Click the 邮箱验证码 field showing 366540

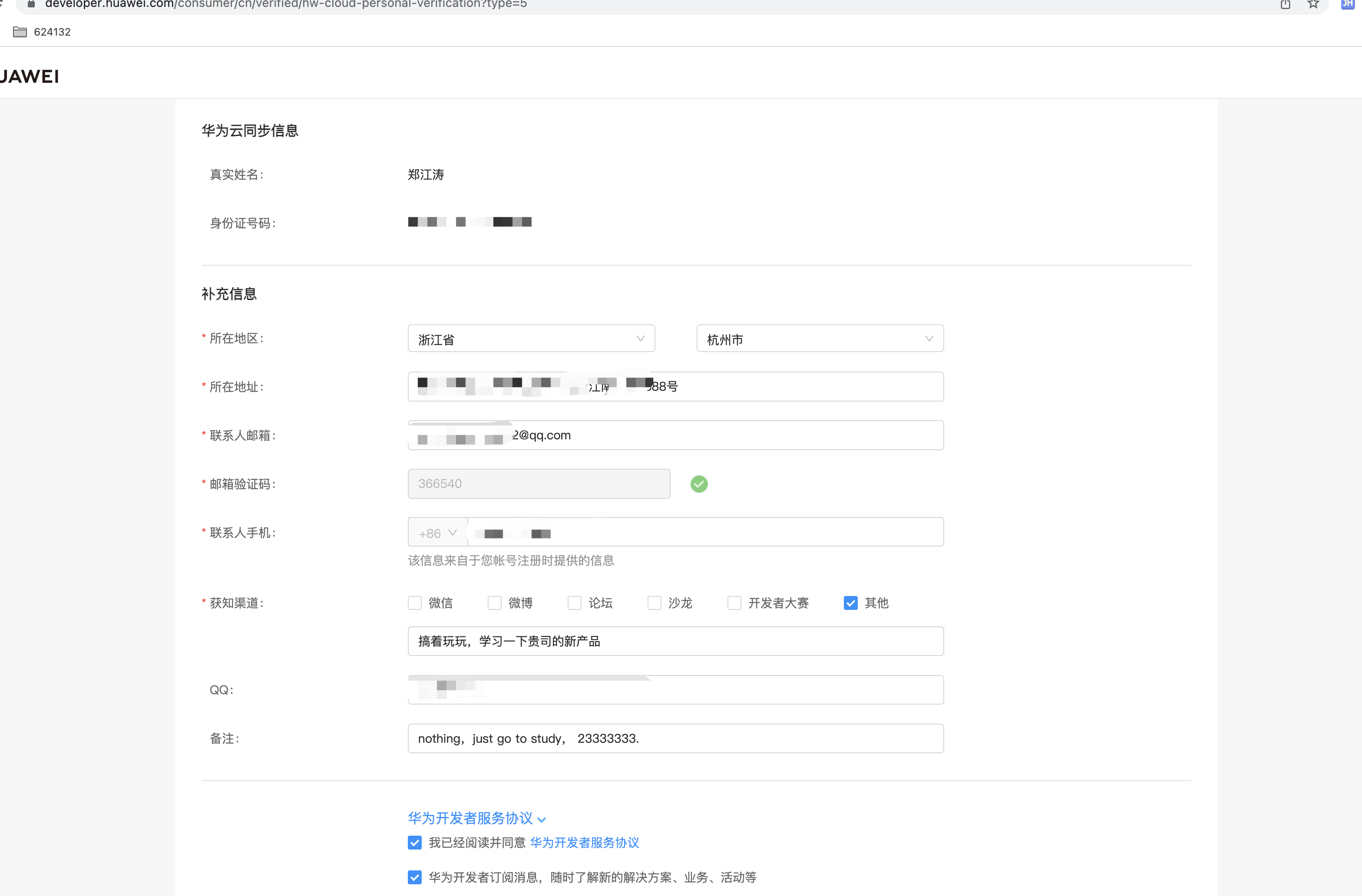click(539, 484)
